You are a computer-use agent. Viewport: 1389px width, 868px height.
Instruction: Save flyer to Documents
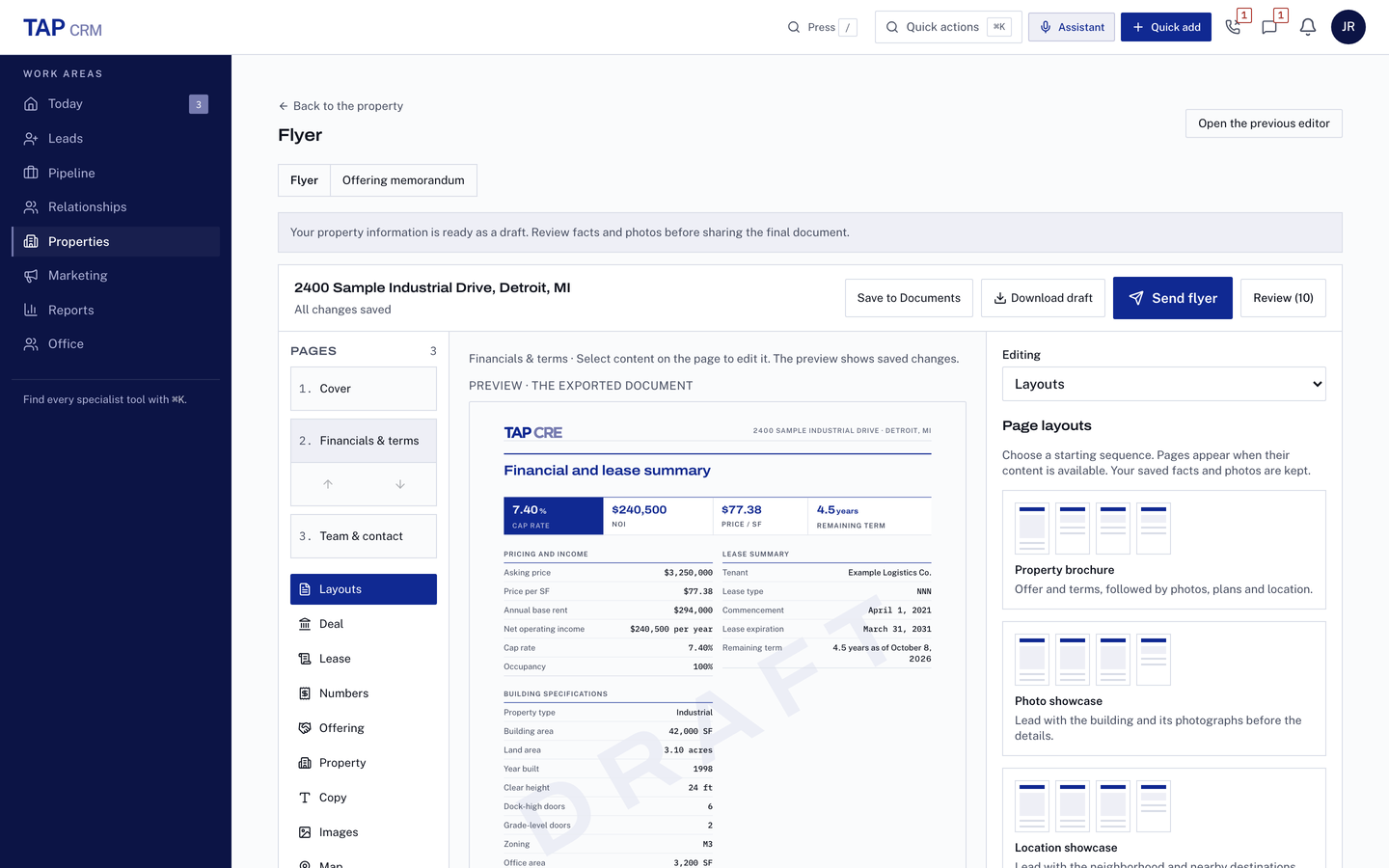click(x=909, y=298)
